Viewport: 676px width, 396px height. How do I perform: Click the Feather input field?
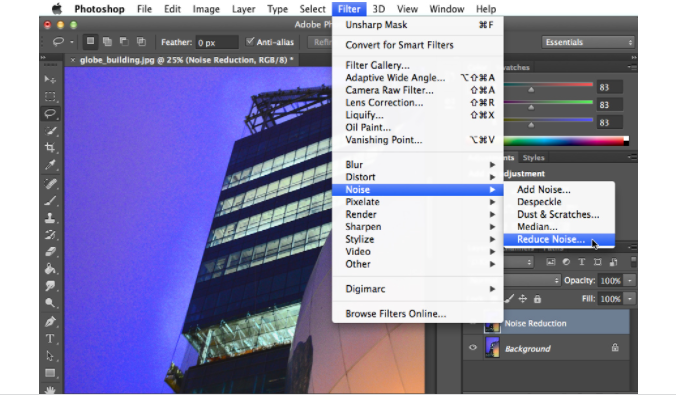[217, 42]
